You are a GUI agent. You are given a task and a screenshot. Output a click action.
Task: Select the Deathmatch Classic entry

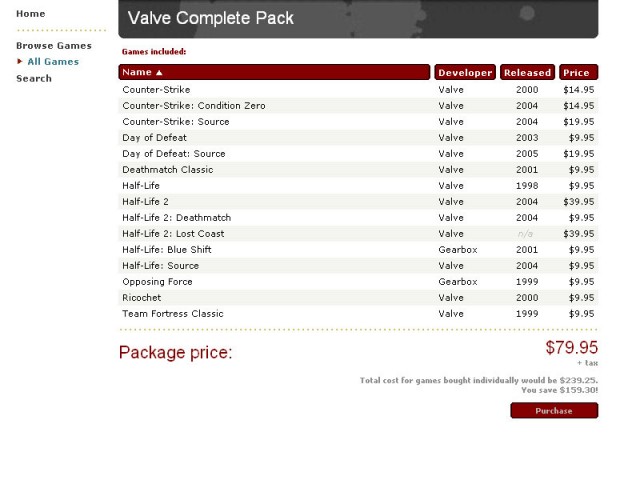tap(168, 169)
